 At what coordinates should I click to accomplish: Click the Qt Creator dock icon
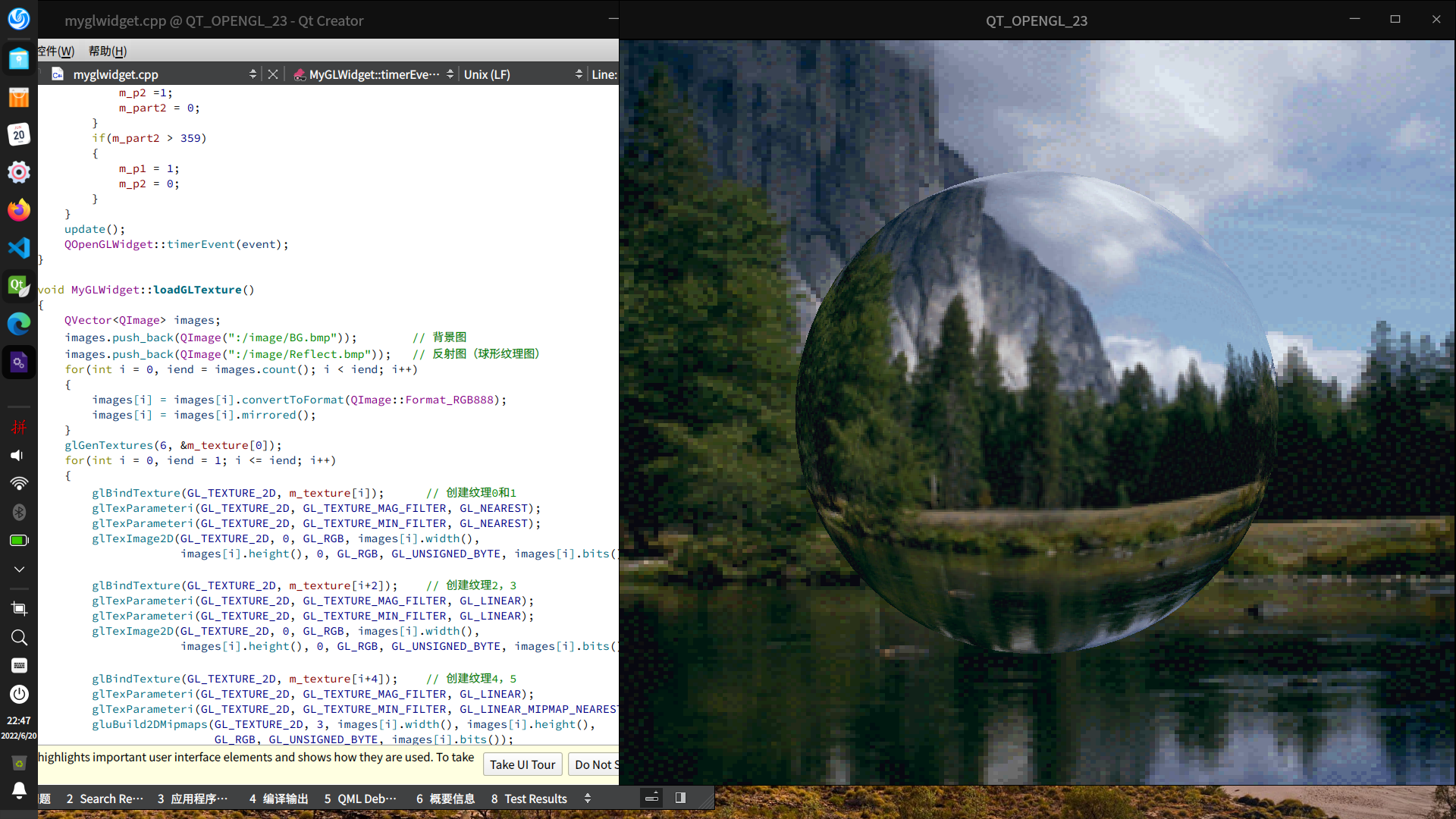[19, 286]
